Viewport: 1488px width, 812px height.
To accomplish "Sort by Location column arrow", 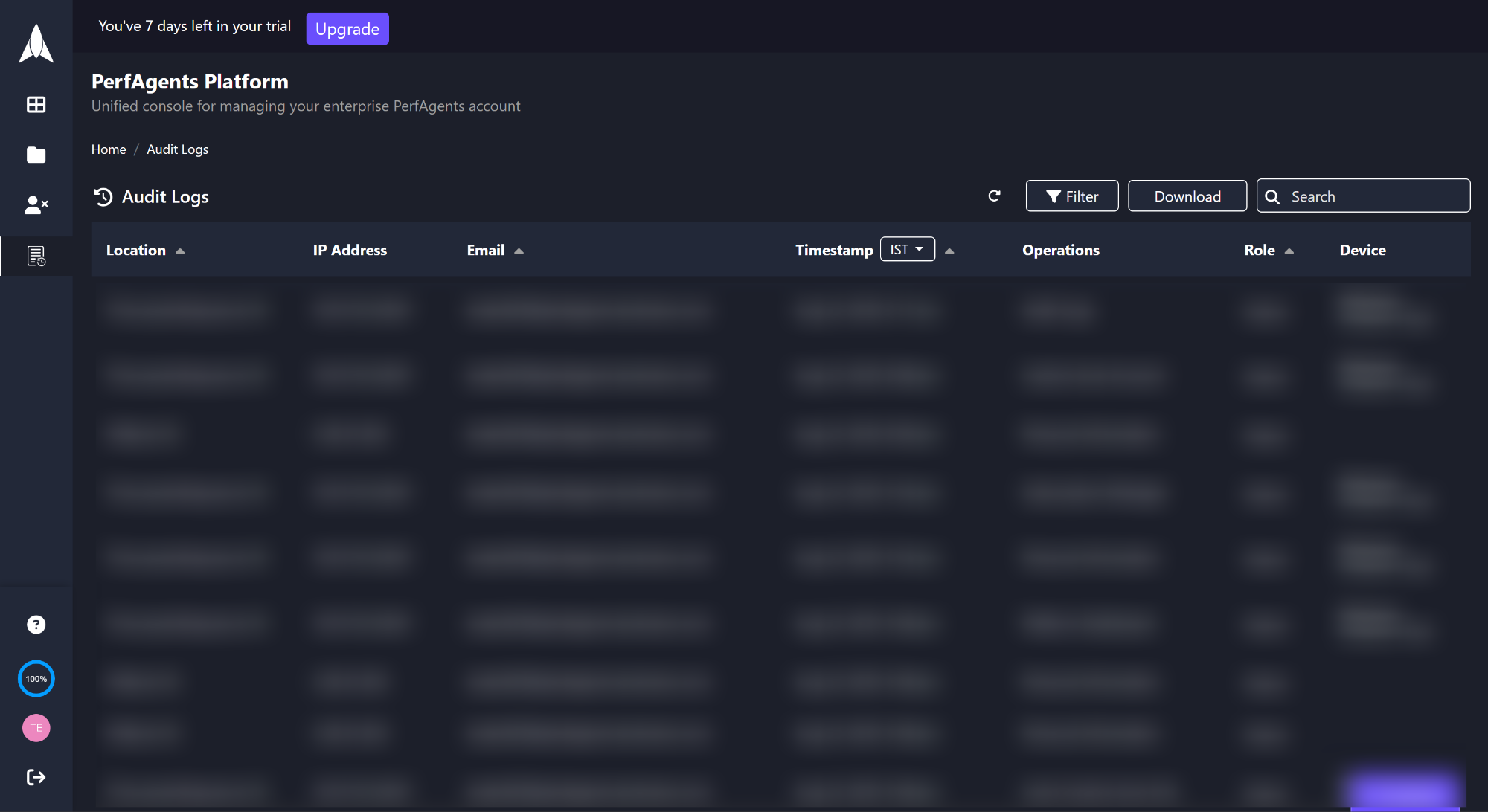I will 180,251.
